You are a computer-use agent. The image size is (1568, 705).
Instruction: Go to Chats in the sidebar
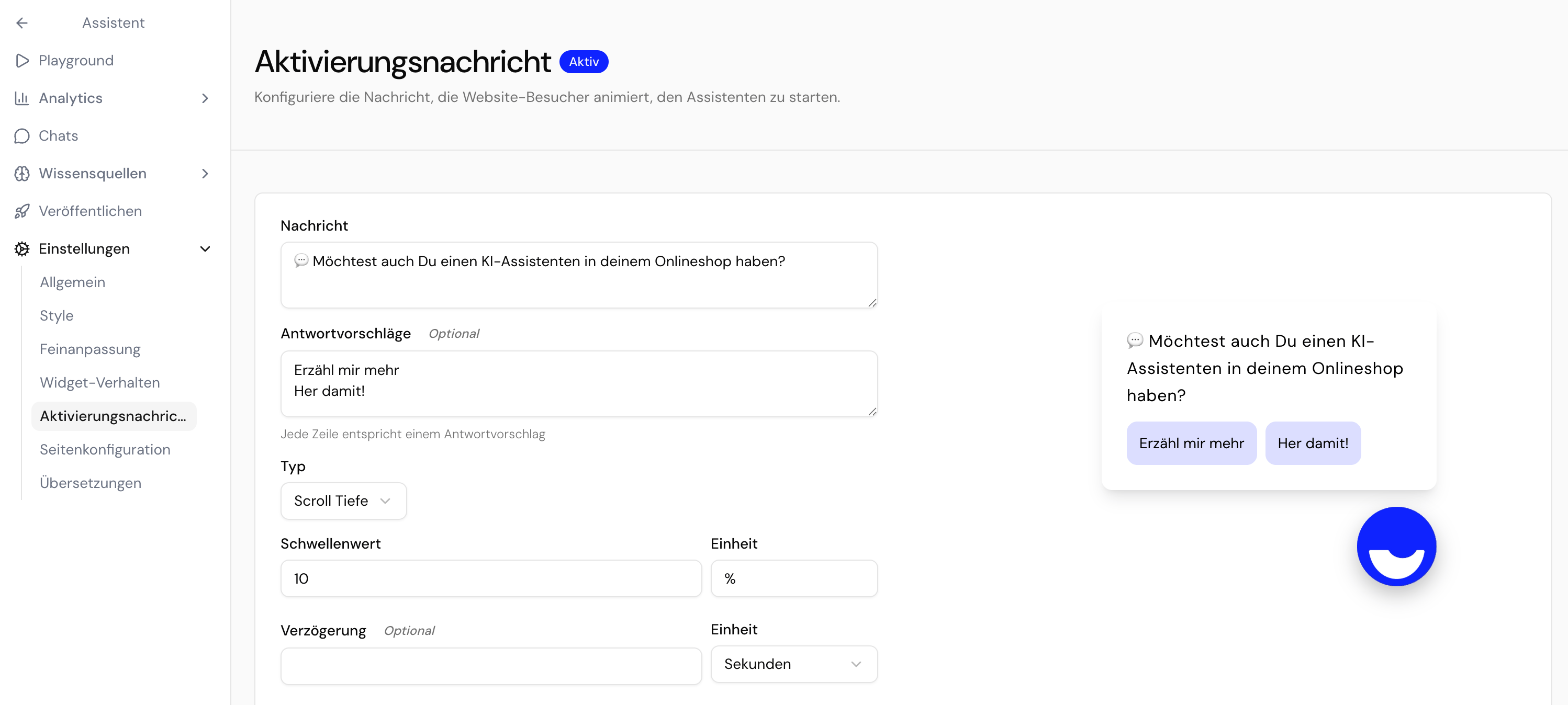(x=59, y=135)
